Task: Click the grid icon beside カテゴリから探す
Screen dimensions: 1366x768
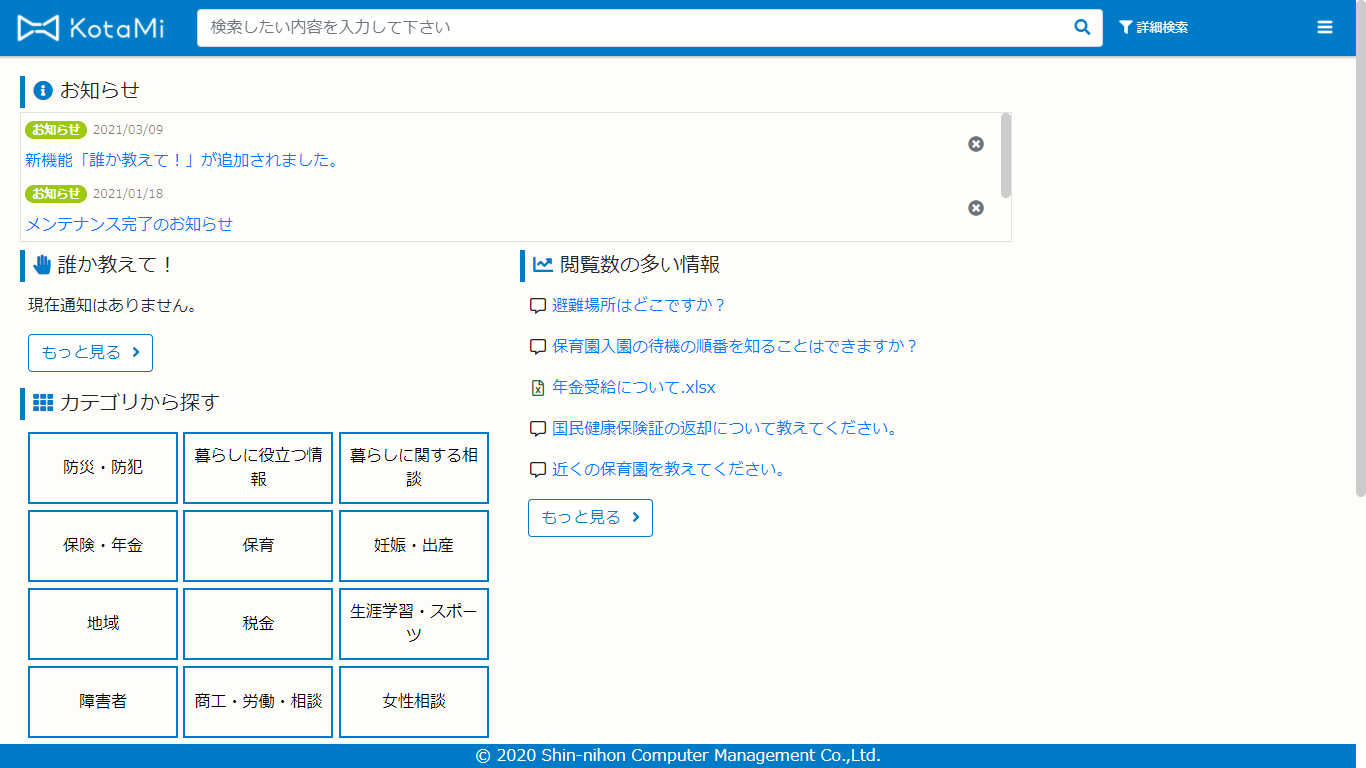Action: tap(43, 402)
